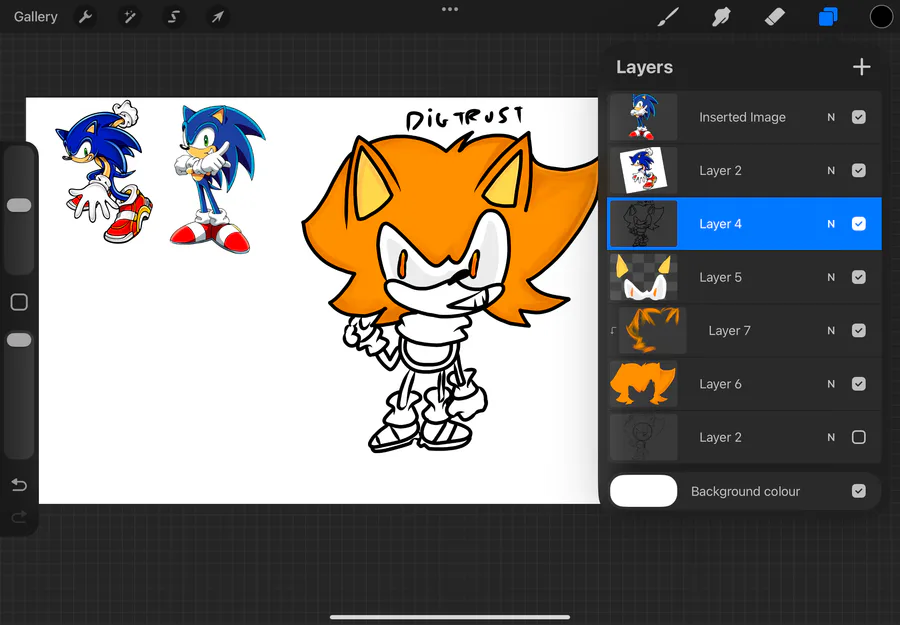The image size is (900, 625).
Task: Activate the Transform arrow tool
Action: coord(218,17)
